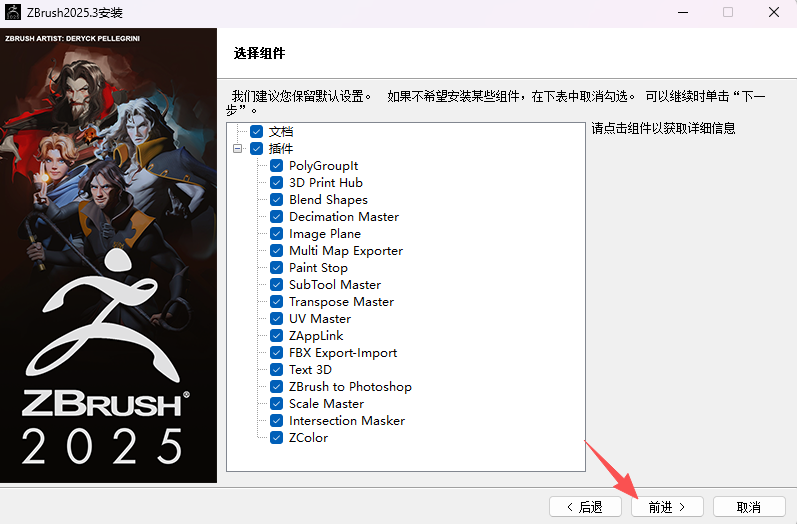Select the Decimation Master label
The width and height of the screenshot is (797, 524).
344,217
